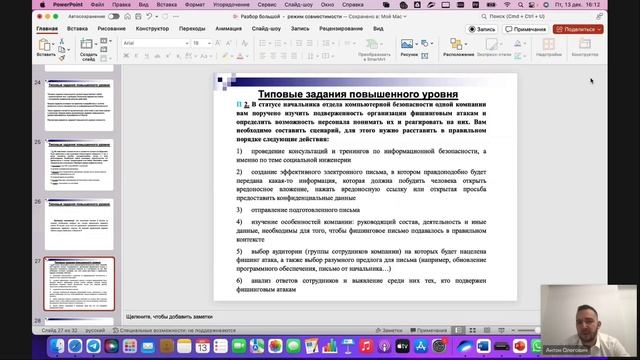The width and height of the screenshot is (640, 360).
Task: Expand the Arrange dropdown arrow
Action: point(466,44)
